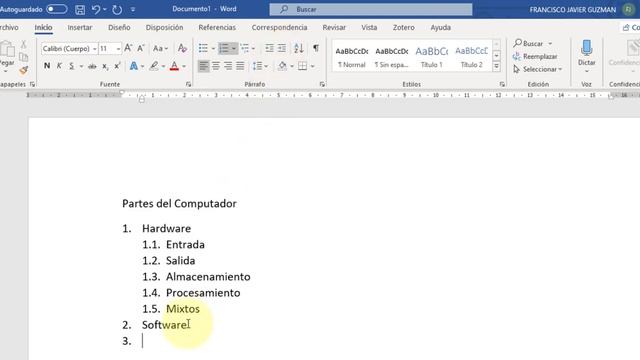Open the change case Aa dropdown
Screen dimensions: 640x360
tap(160, 48)
